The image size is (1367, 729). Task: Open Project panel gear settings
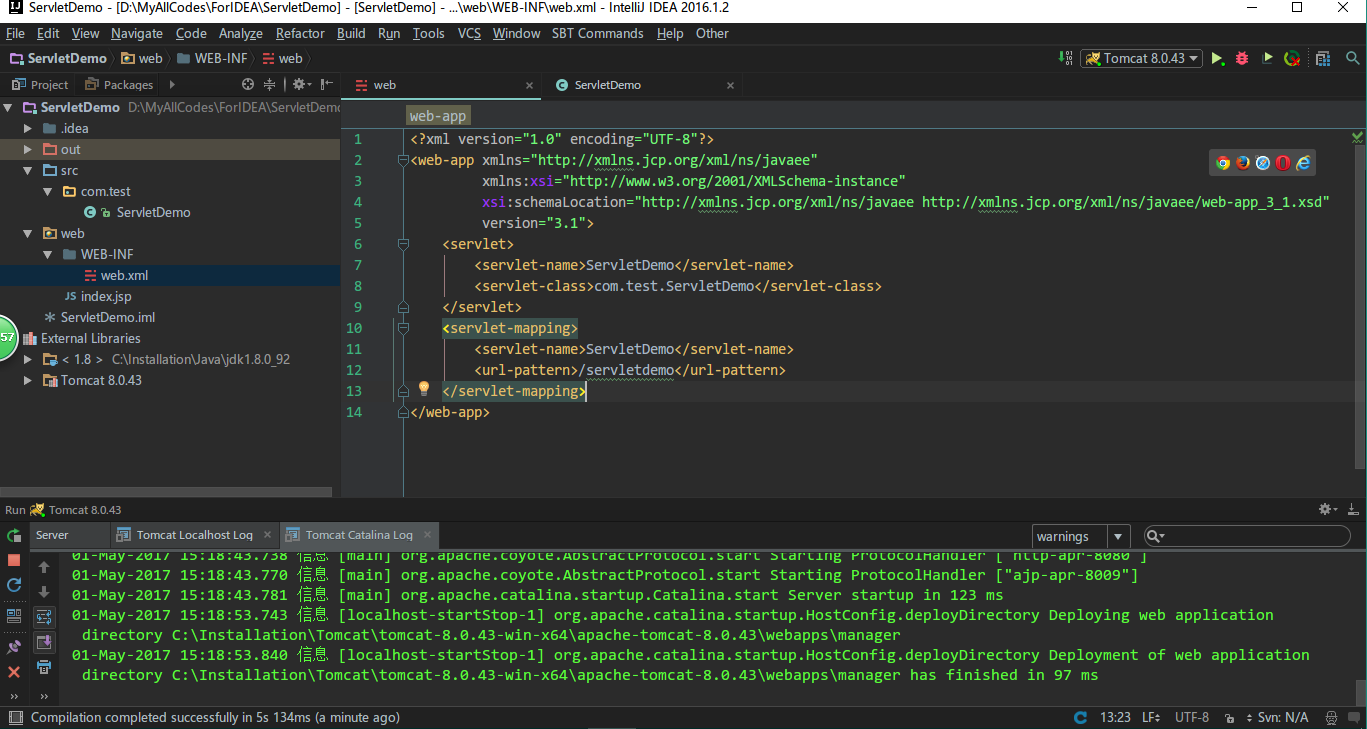click(301, 84)
